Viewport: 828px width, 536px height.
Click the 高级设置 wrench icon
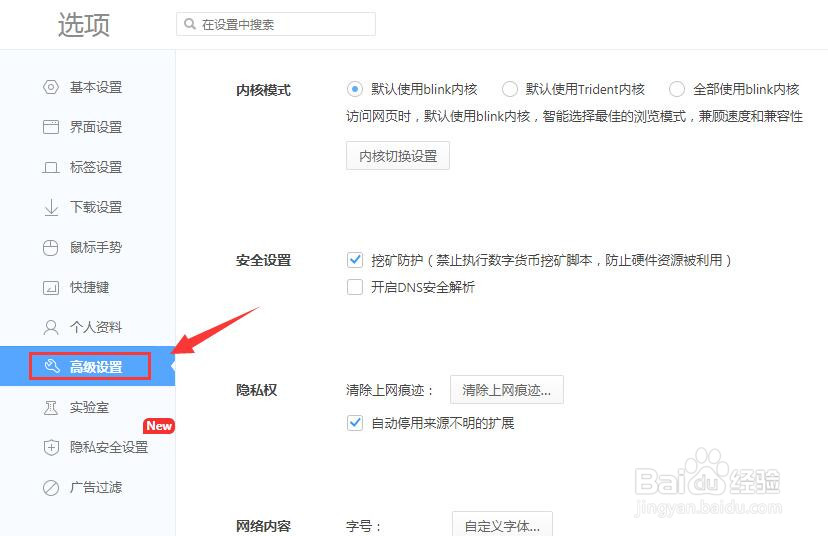click(x=52, y=366)
